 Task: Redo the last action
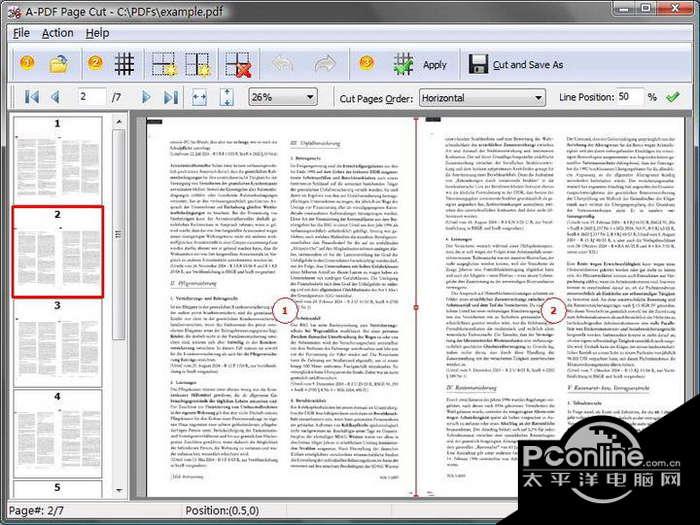point(325,64)
